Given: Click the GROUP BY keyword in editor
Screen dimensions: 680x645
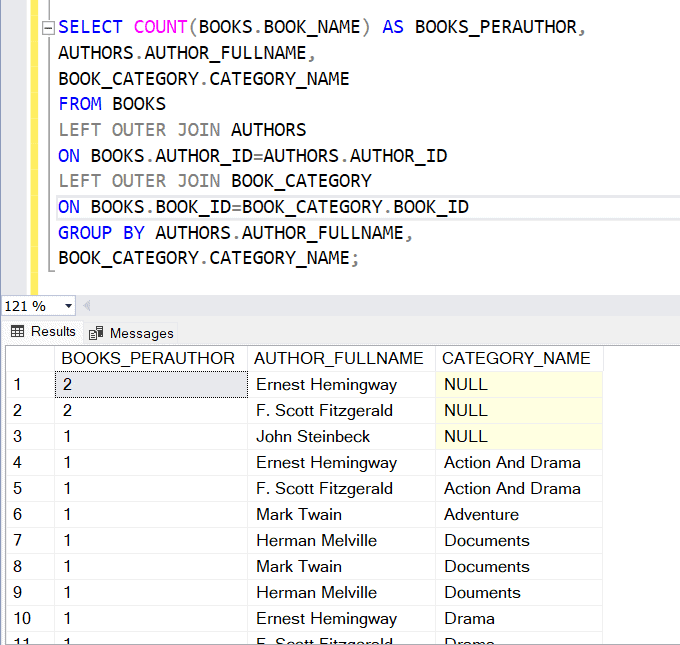Looking at the screenshot, I should tap(101, 233).
